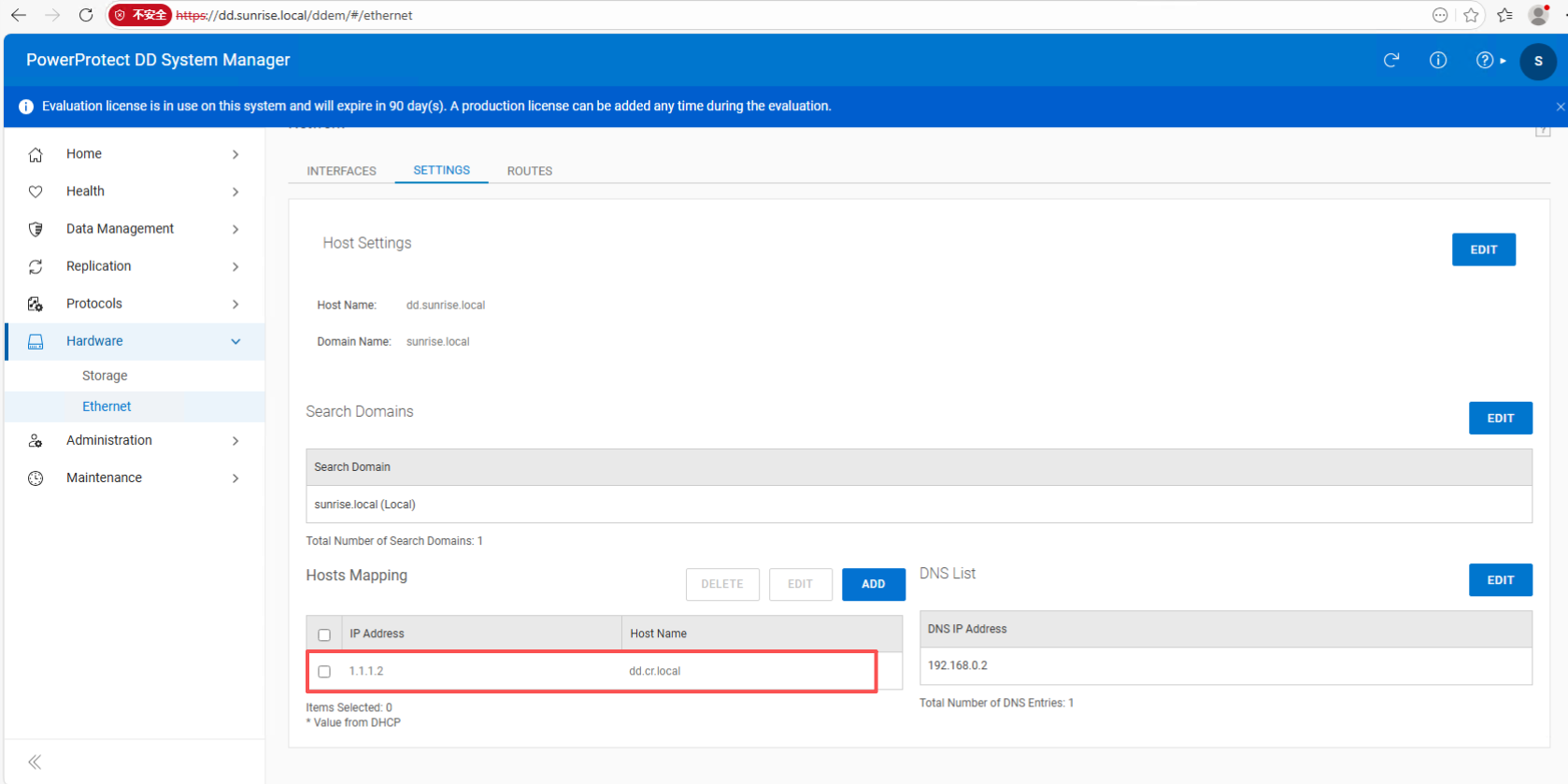Reload the page with browser refresh
1568x784 pixels.
[86, 15]
